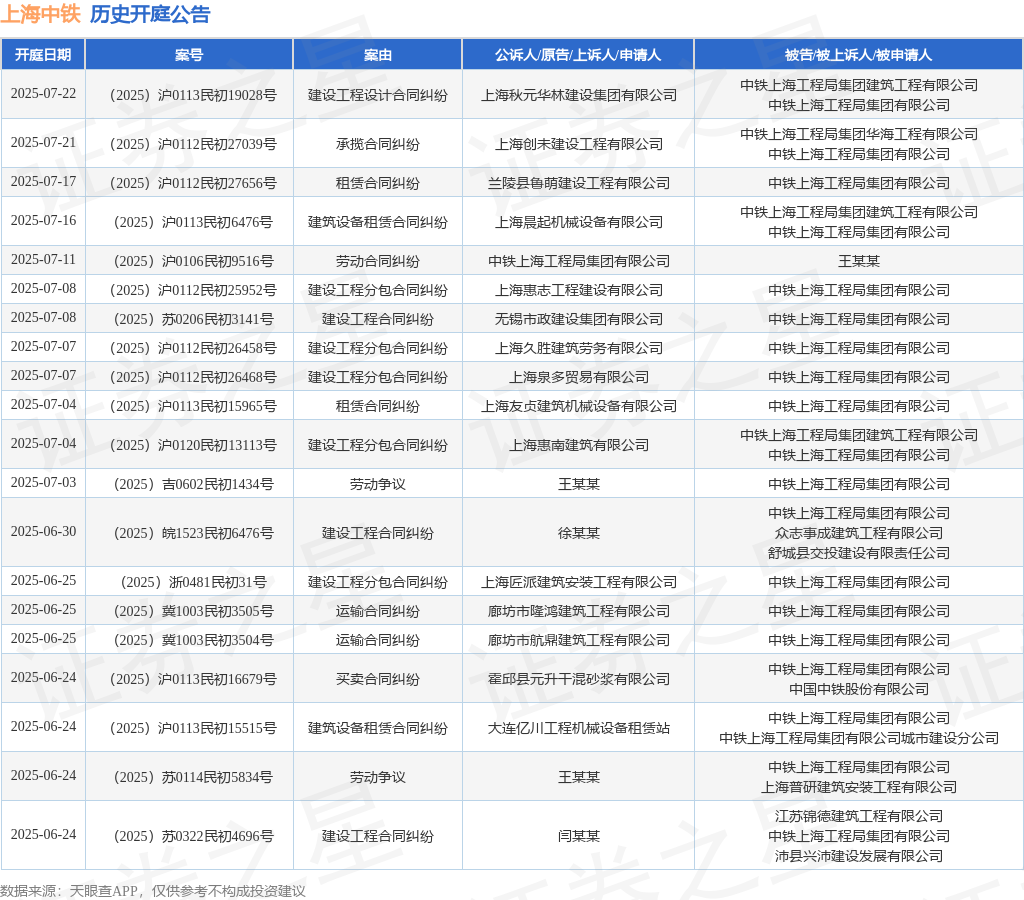Viewport: 1024px width, 900px height.
Task: Click defendant 上海普研建筑安装工程有限公司
Action: click(x=859, y=788)
